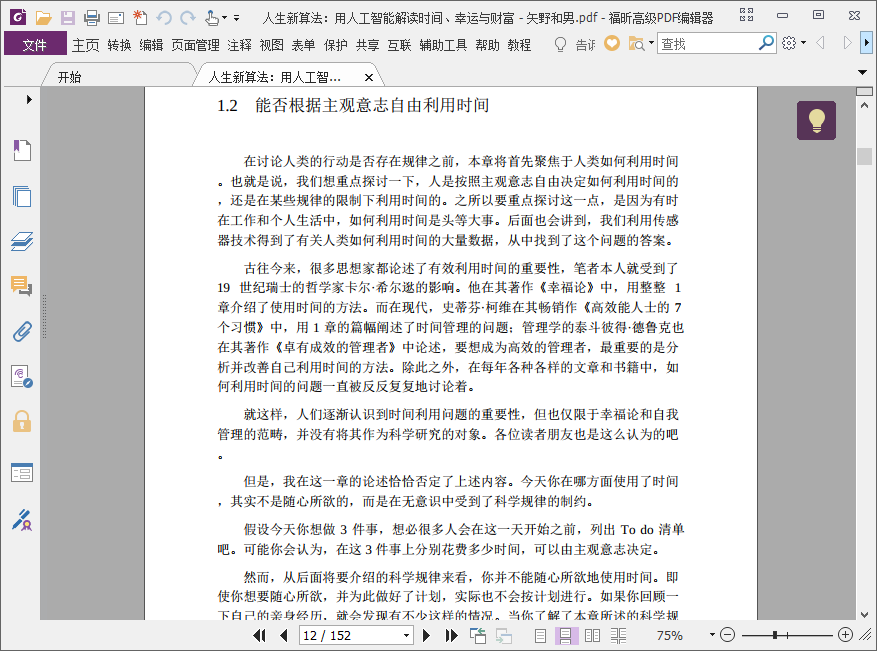Go to the next search result arrow
Viewport: 877px width, 651px height.
click(847, 43)
